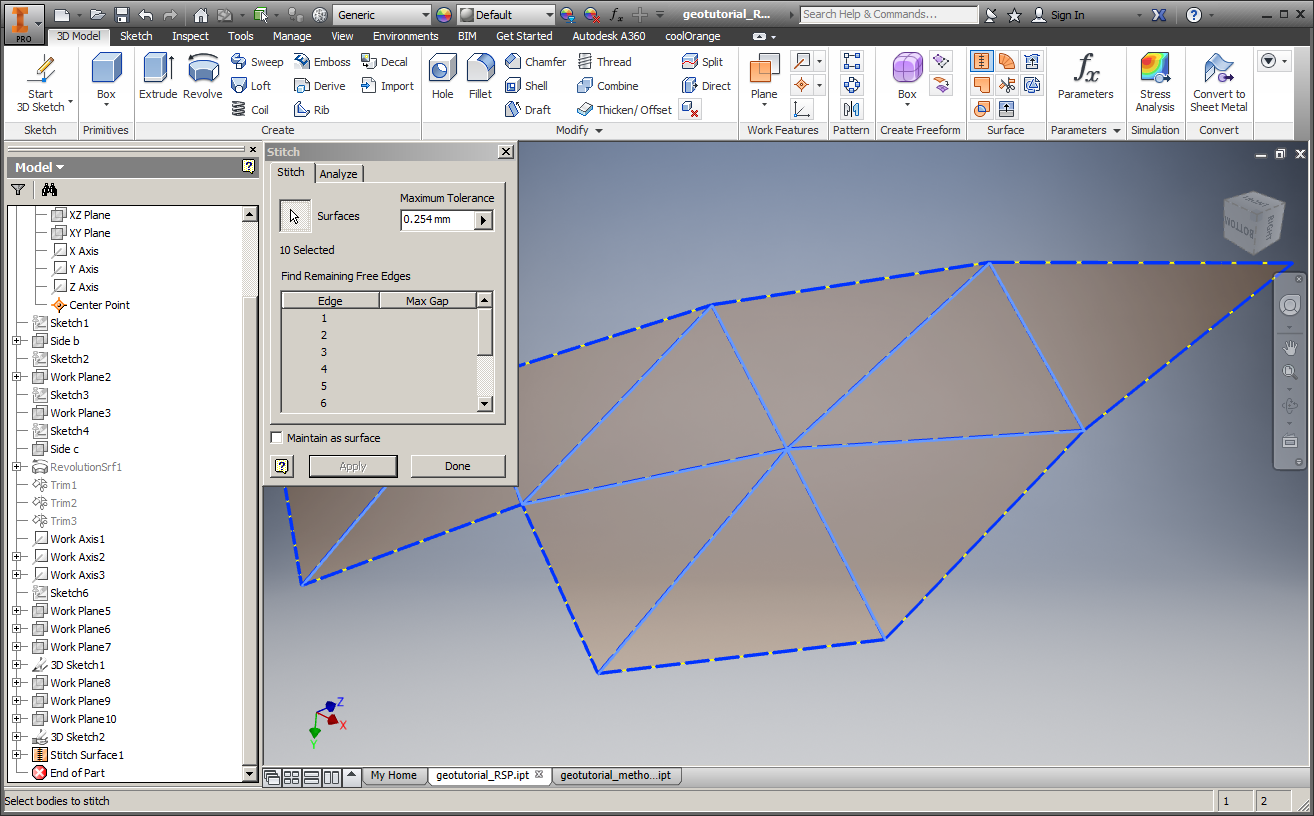The width and height of the screenshot is (1314, 816).
Task: Toggle Maintain as surface checkbox
Action: tap(277, 438)
